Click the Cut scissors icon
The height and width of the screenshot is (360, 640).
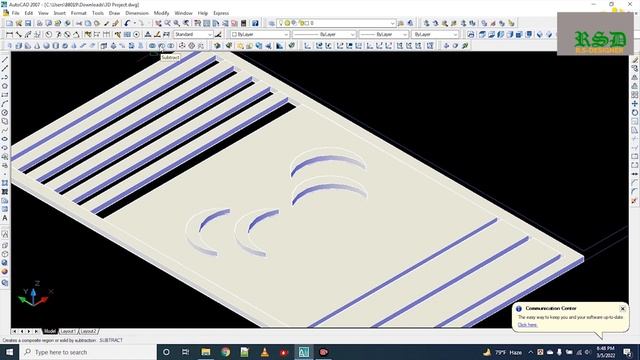coord(79,23)
